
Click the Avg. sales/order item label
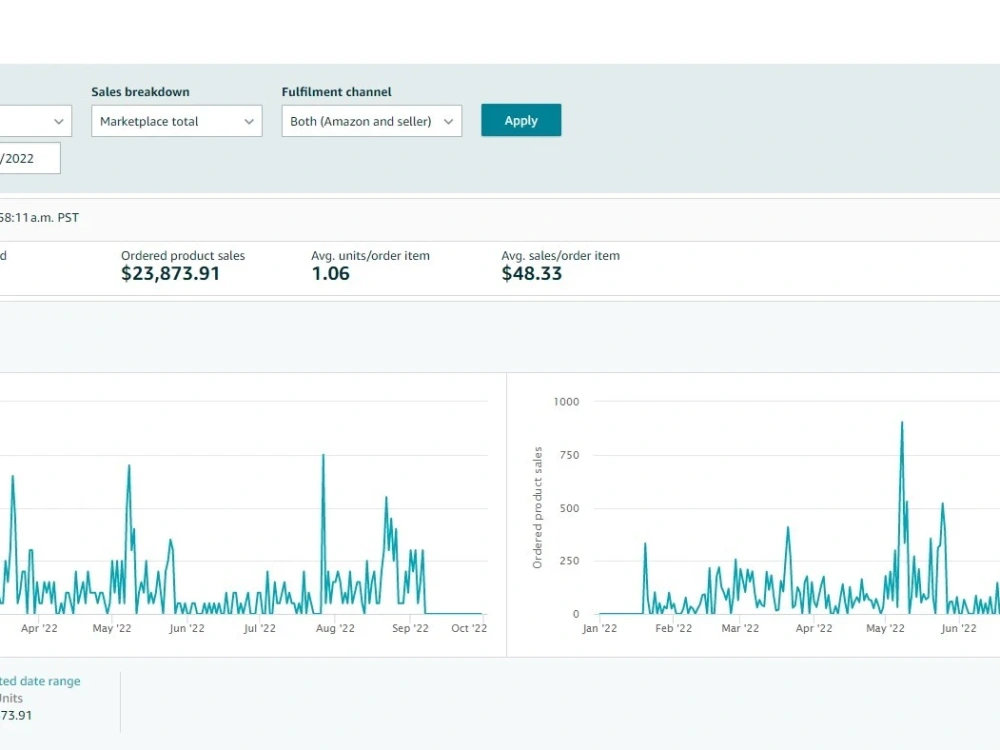pos(561,256)
